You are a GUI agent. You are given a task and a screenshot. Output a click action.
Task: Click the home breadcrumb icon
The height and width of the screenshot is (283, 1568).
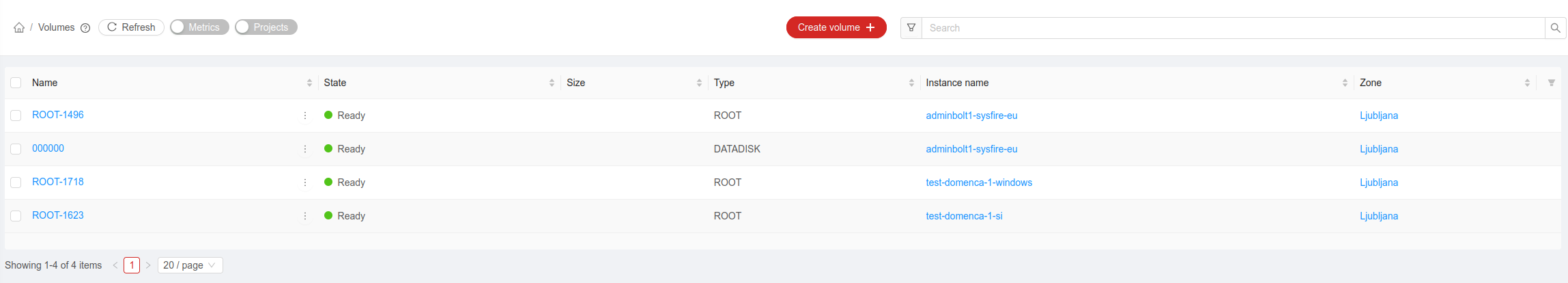click(x=19, y=28)
